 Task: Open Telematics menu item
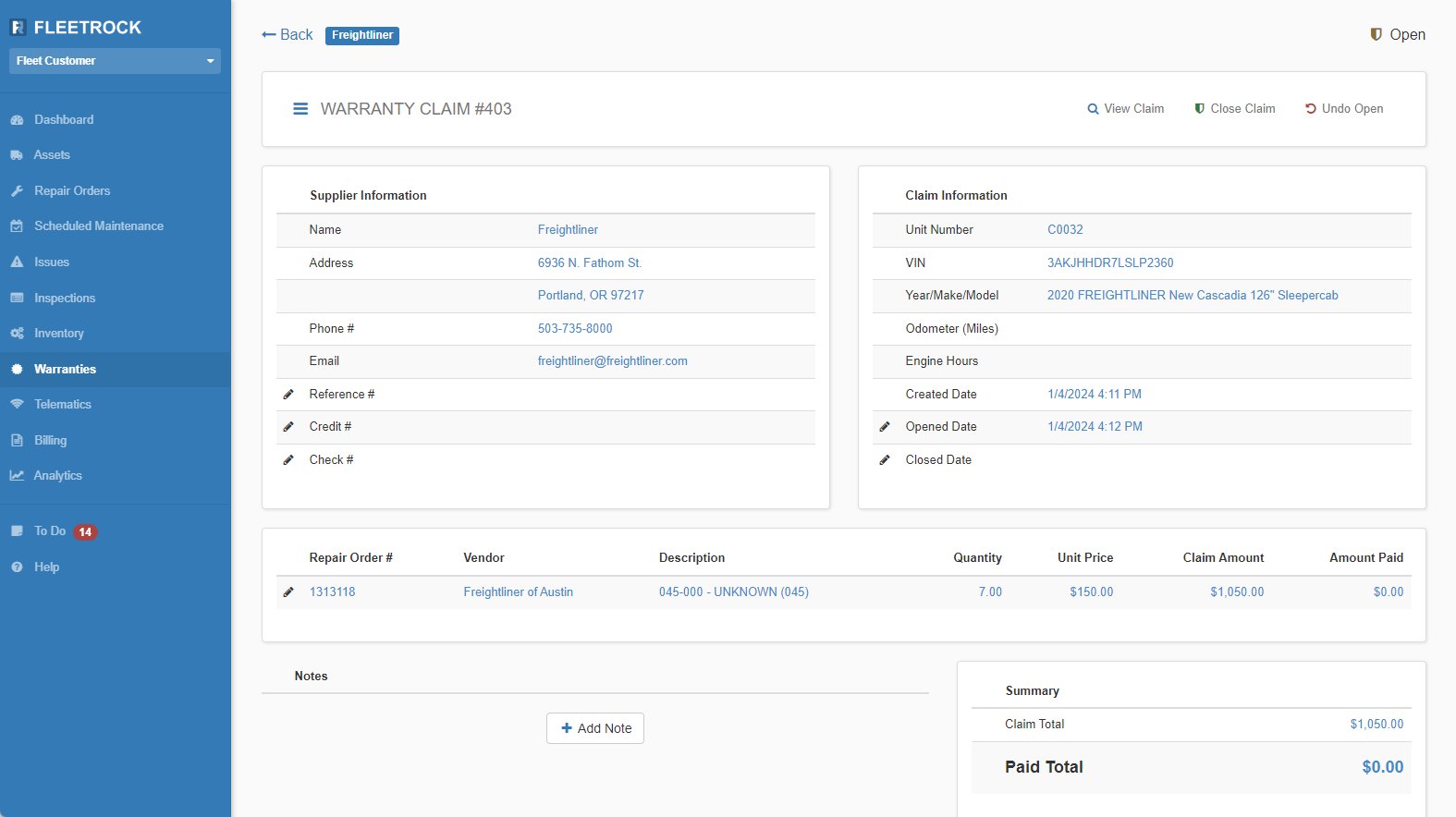[x=63, y=405]
